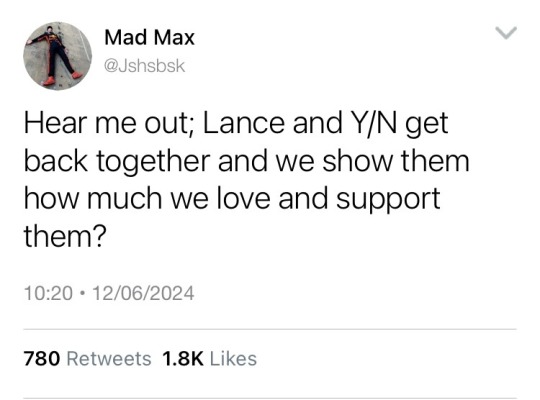Viewport: 540px width, 400px height.
Task: Click the bold 780 count number
Action: click(x=42, y=359)
